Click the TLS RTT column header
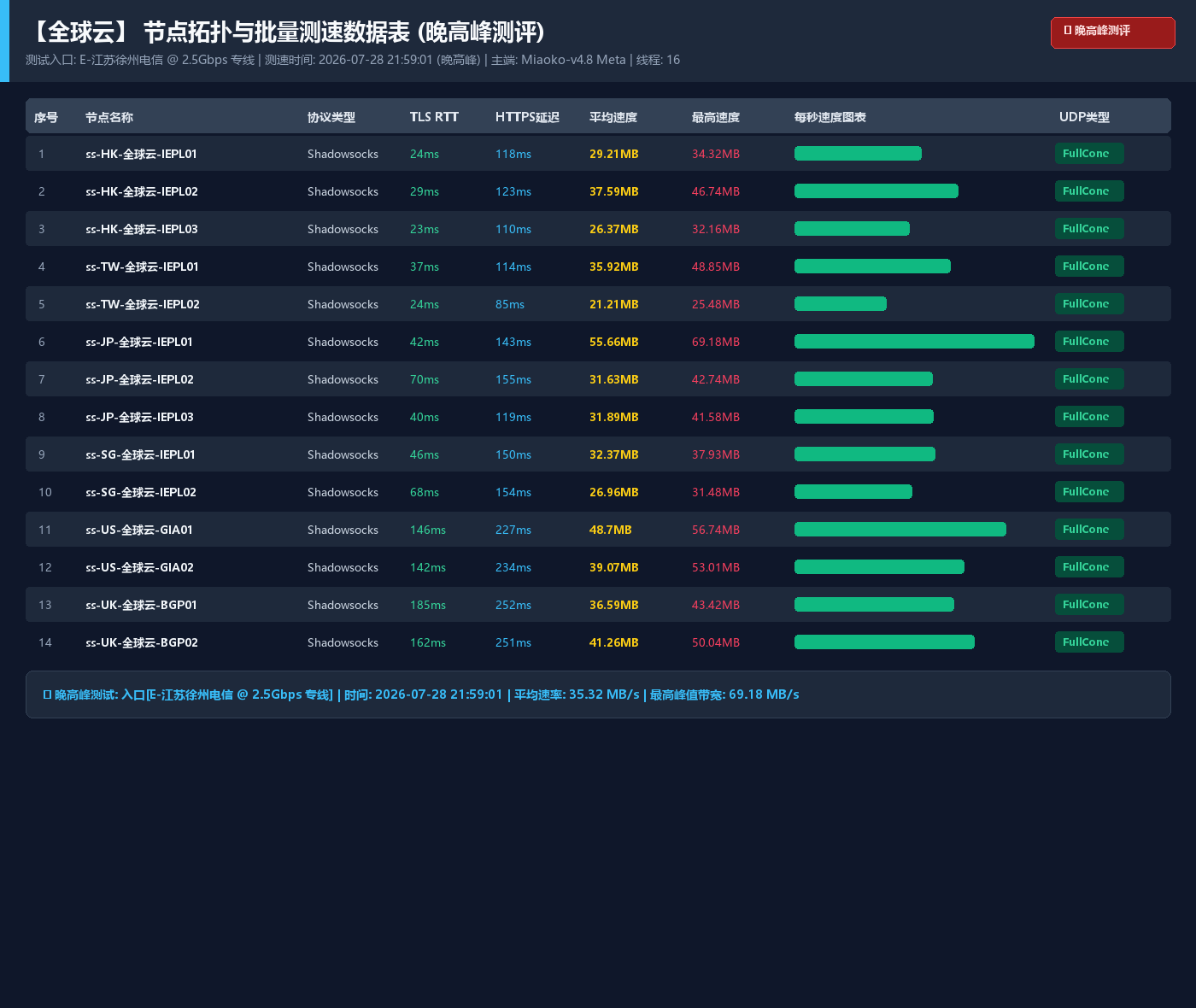 [x=434, y=117]
